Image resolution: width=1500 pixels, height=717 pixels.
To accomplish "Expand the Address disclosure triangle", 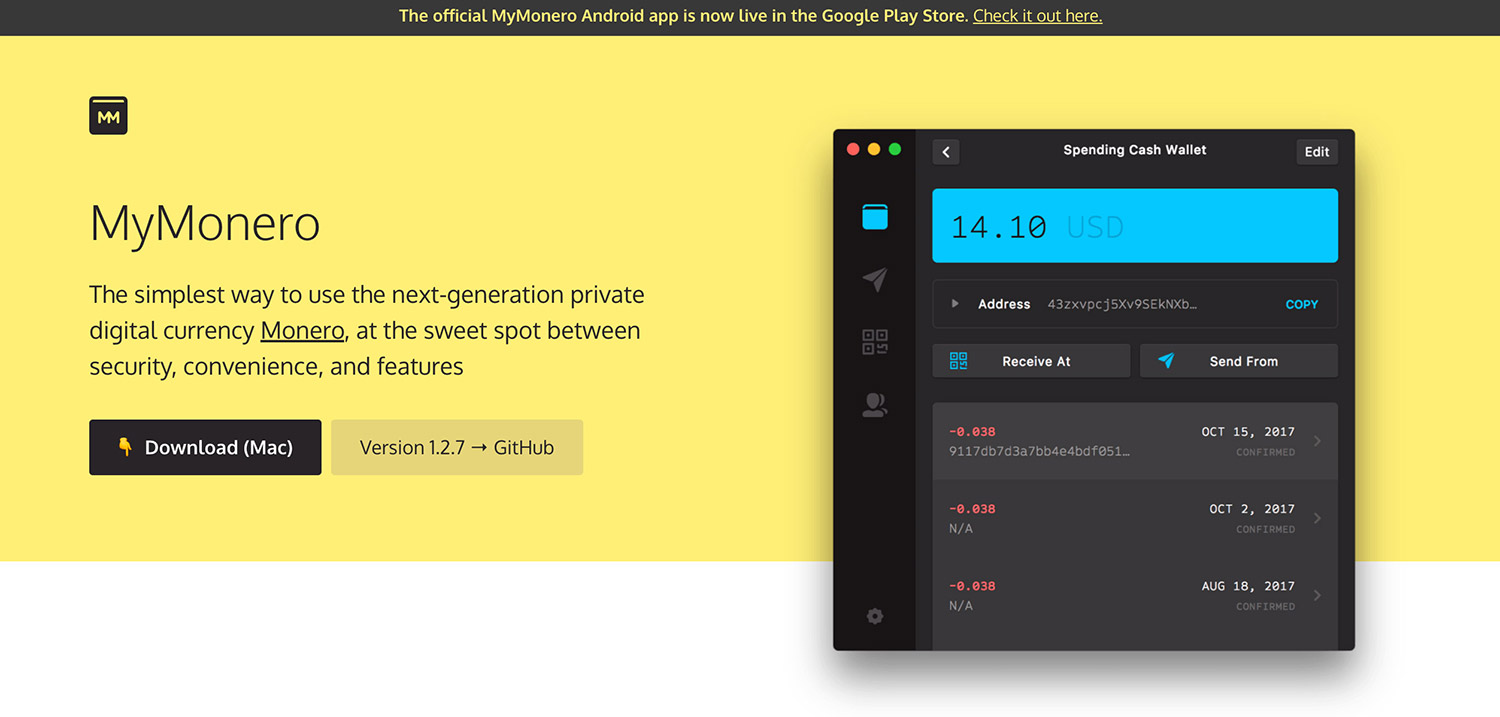I will [x=955, y=304].
